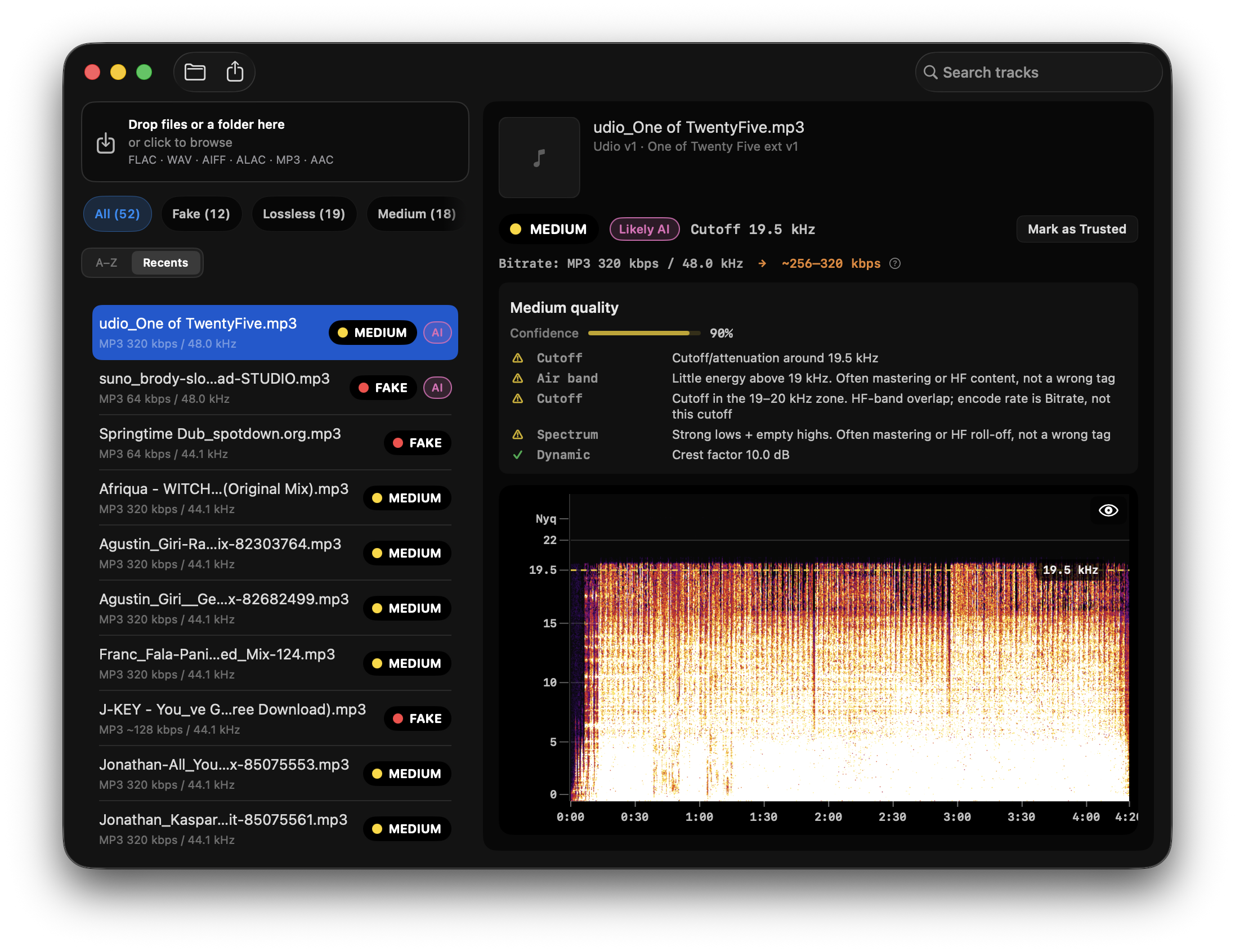Select the Lossless (19) filter tab

(x=303, y=214)
